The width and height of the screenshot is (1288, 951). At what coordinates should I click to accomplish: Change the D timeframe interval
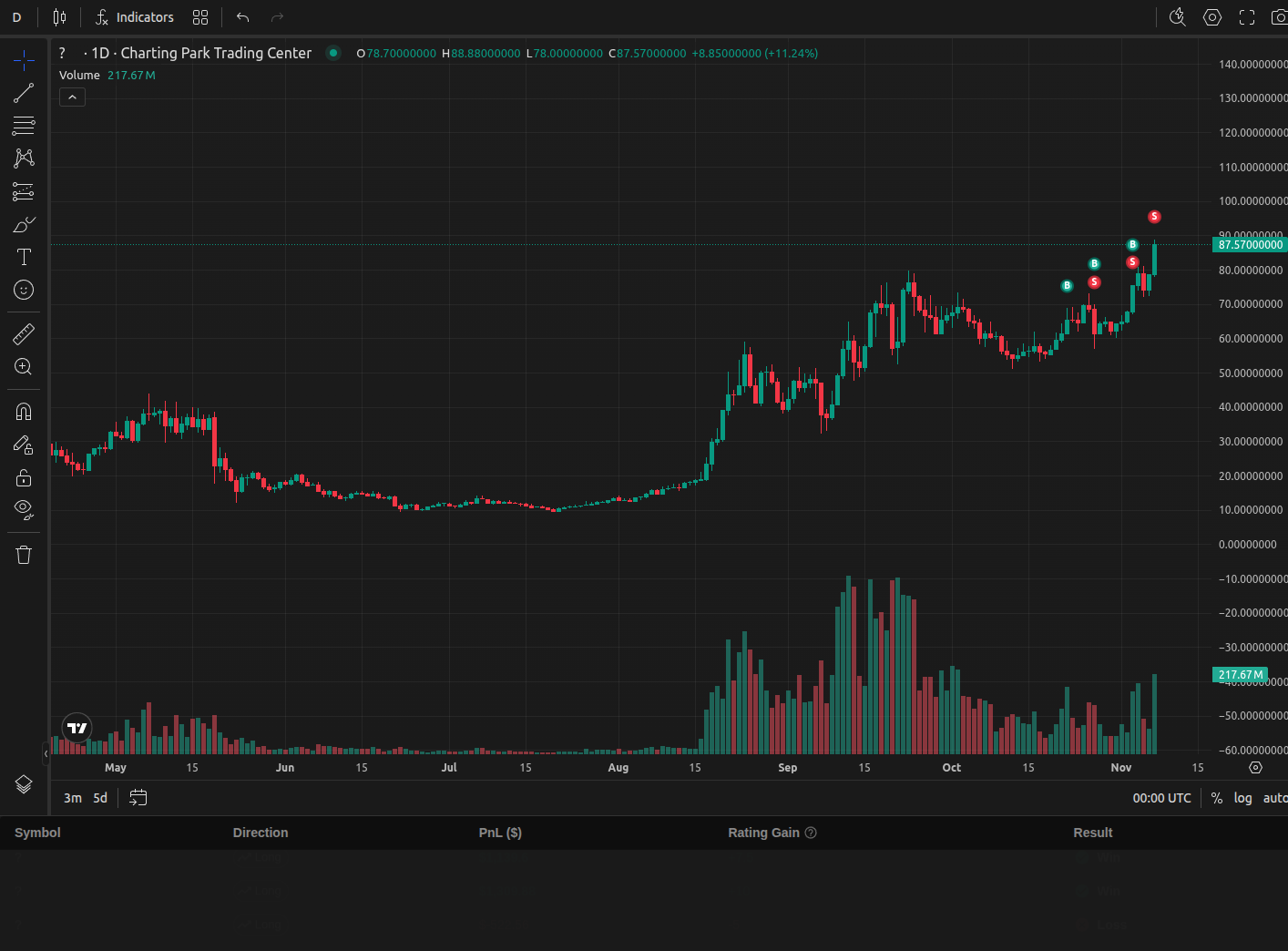[x=16, y=17]
